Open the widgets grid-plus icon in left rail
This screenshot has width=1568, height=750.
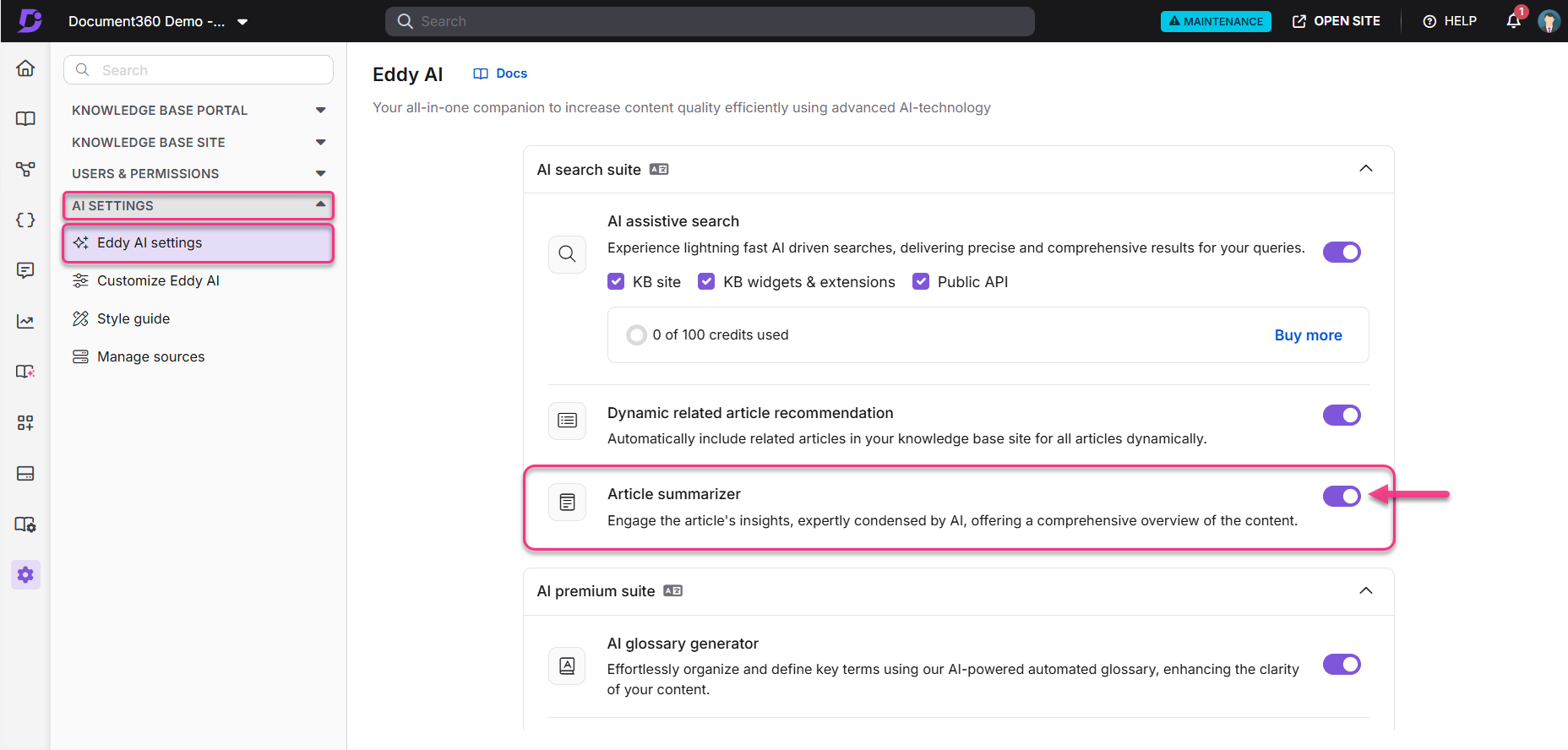click(25, 422)
